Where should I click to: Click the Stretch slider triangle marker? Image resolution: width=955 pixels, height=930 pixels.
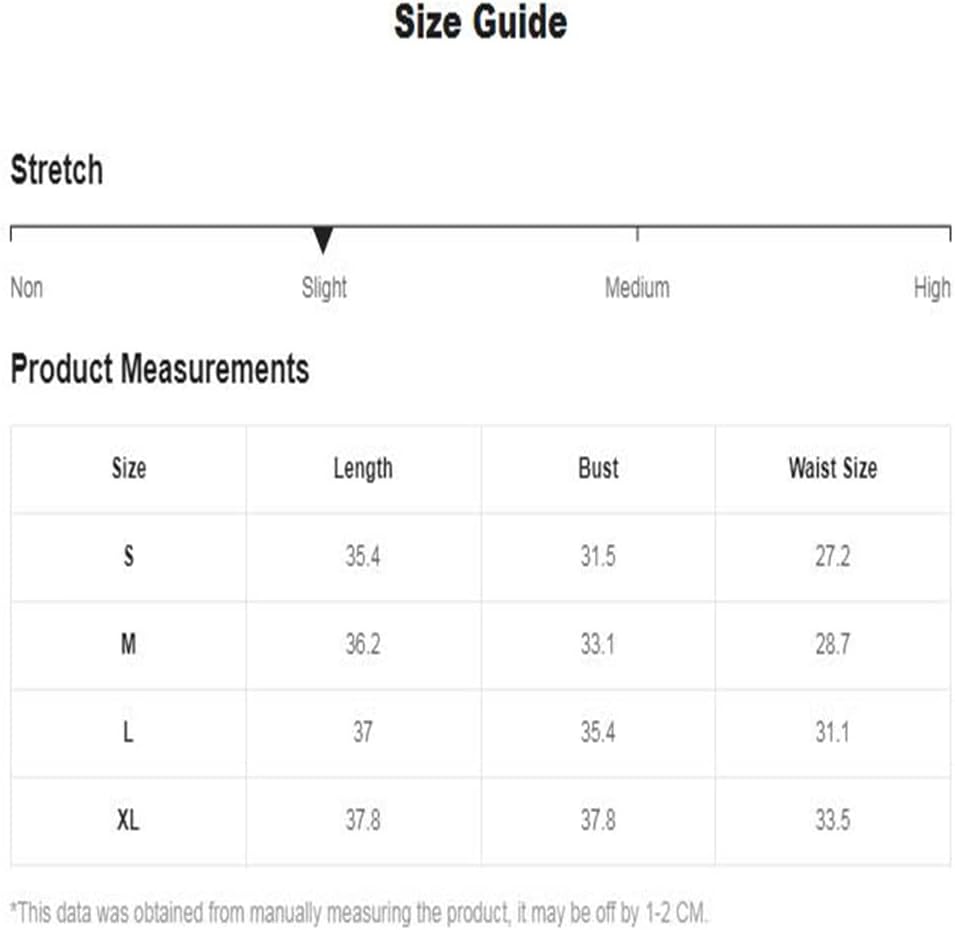tap(323, 239)
